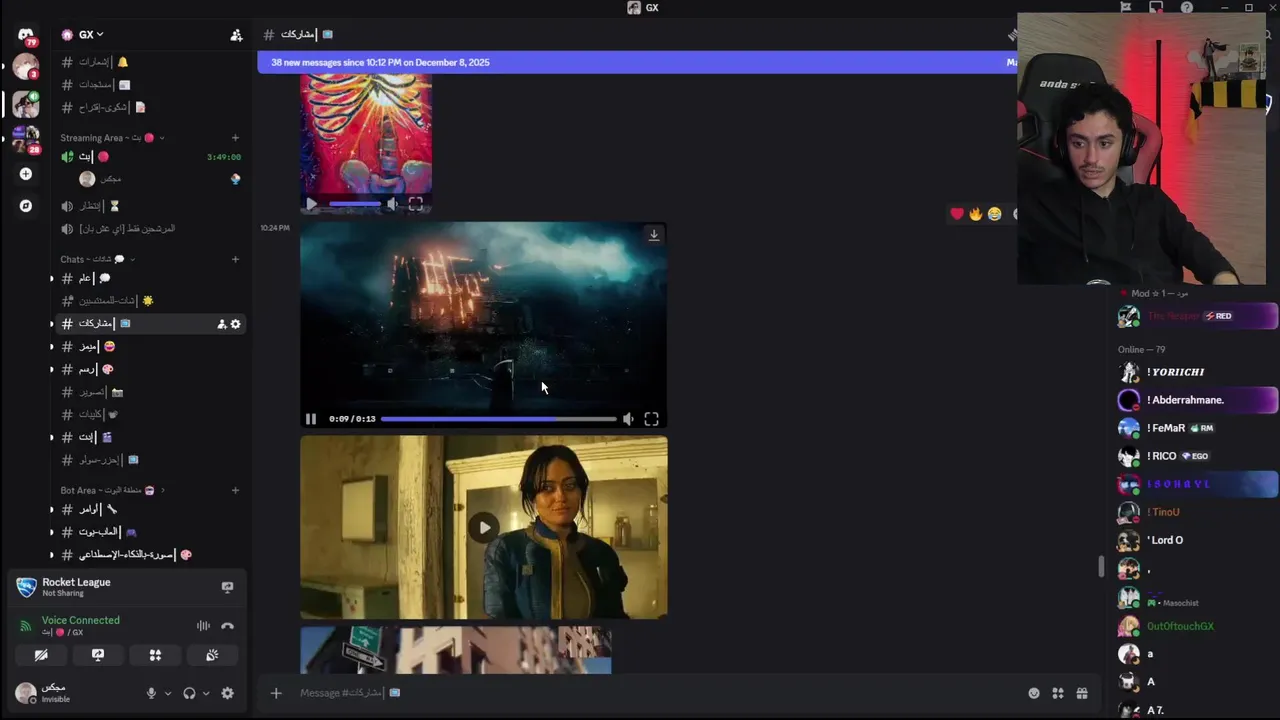Play the top colorful video
The image size is (1280, 720).
pyautogui.click(x=311, y=204)
